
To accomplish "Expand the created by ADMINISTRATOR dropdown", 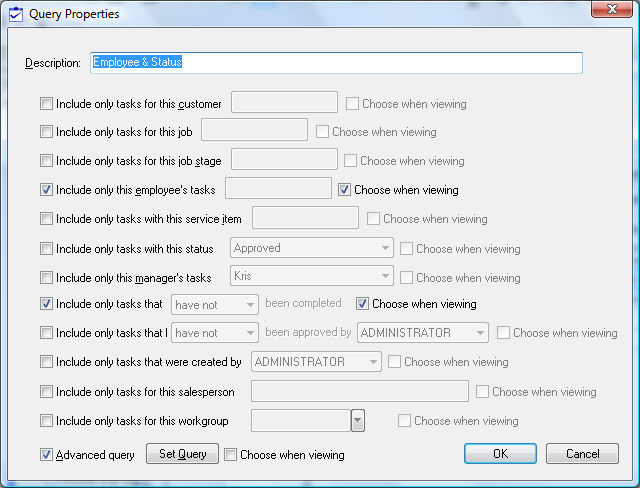I will pos(373,362).
